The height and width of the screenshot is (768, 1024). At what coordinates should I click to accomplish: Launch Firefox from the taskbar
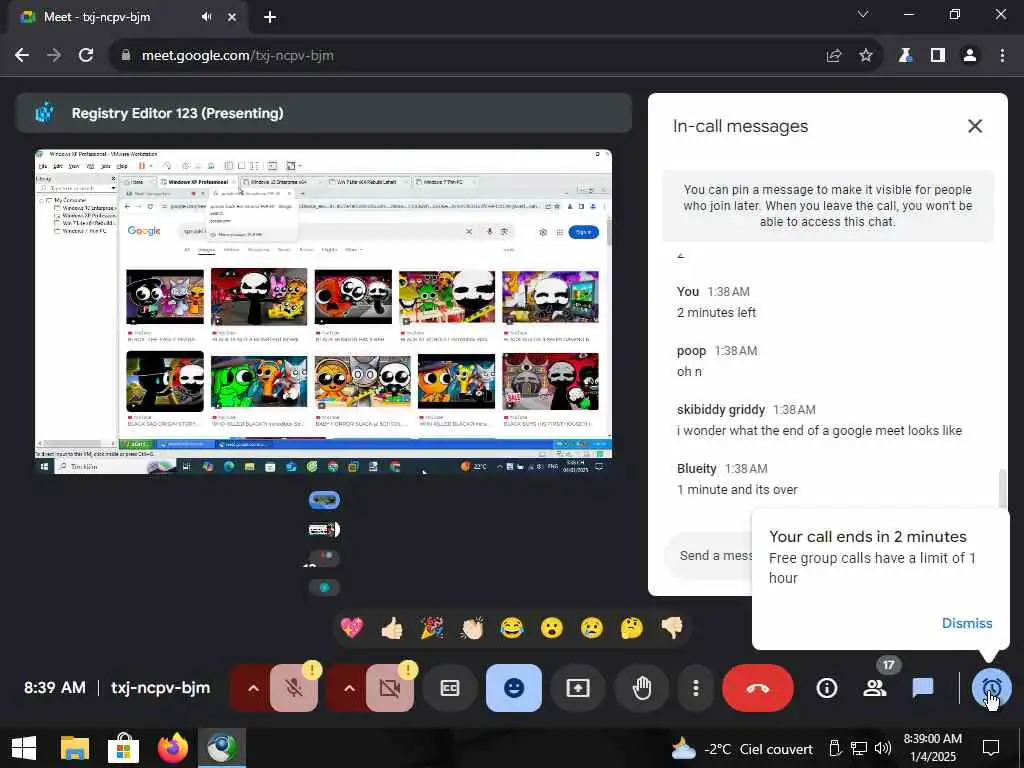pos(172,748)
